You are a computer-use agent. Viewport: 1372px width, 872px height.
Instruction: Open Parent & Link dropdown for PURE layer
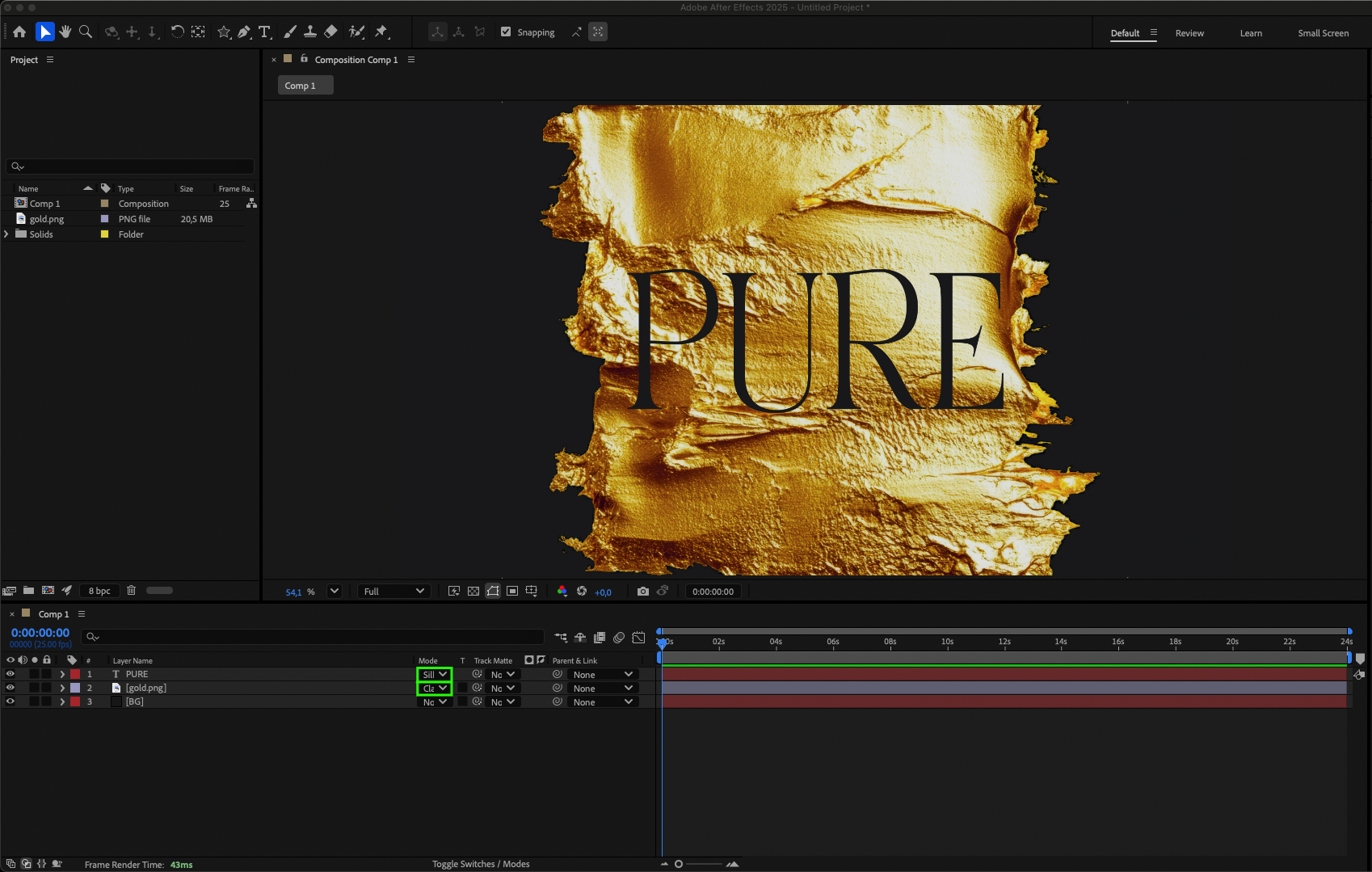pyautogui.click(x=603, y=675)
